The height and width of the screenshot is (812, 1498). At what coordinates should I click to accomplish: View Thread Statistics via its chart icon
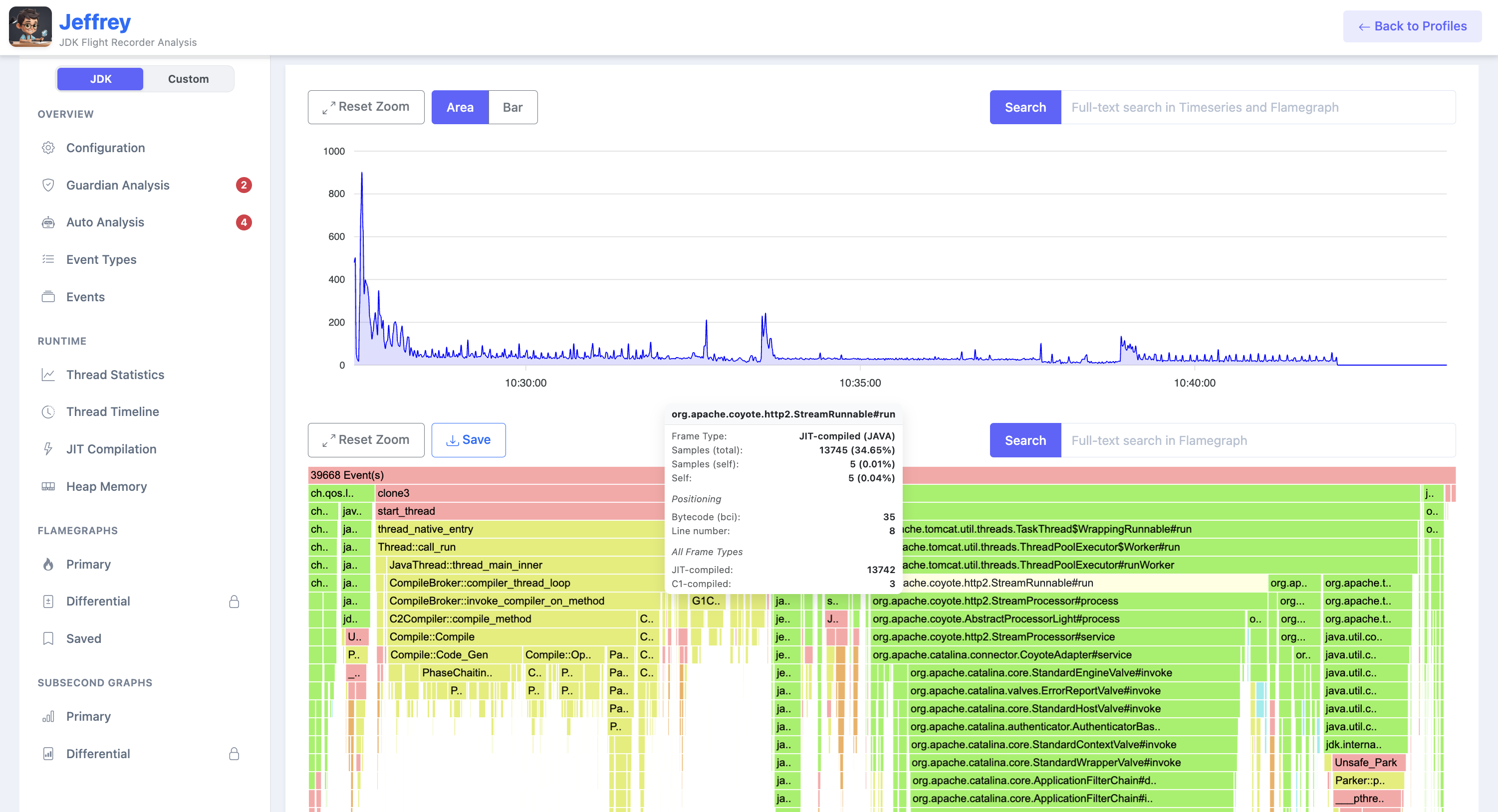tap(49, 375)
